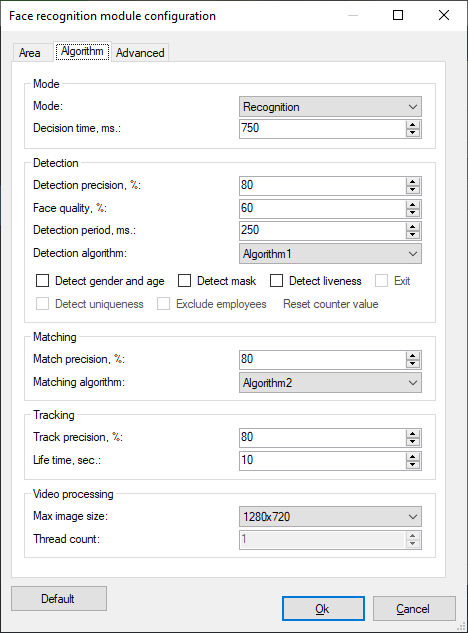This screenshot has width=468, height=633.
Task: Click inside the Decision time input field
Action: pyautogui.click(x=322, y=129)
